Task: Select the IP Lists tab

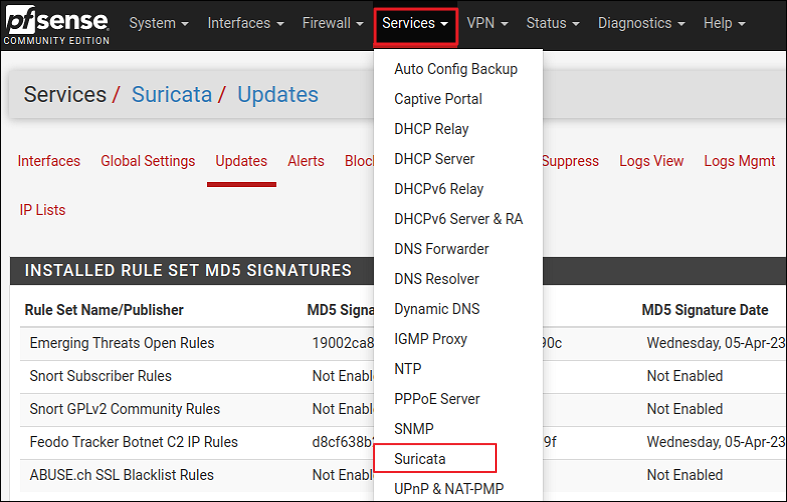Action: [42, 210]
